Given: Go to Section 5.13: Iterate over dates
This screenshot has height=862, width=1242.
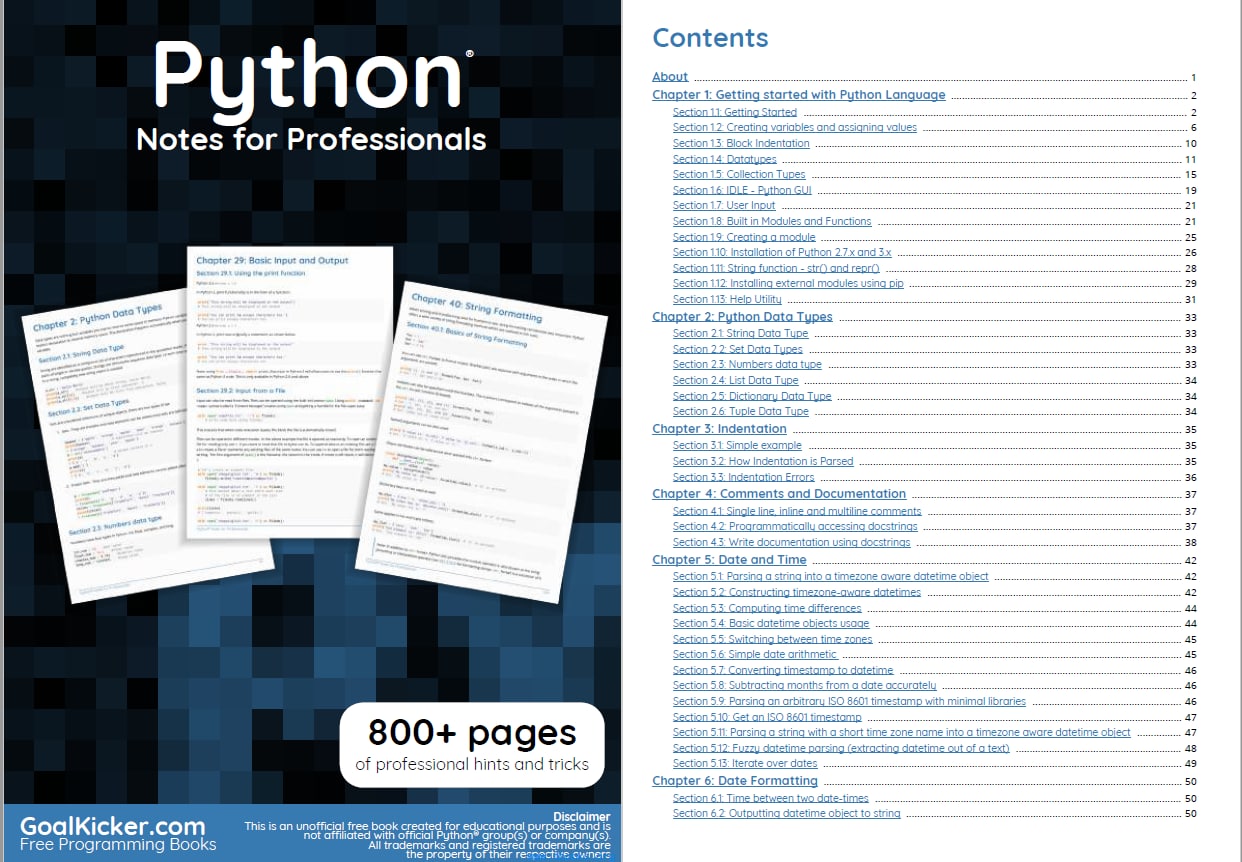Looking at the screenshot, I should click(x=745, y=764).
